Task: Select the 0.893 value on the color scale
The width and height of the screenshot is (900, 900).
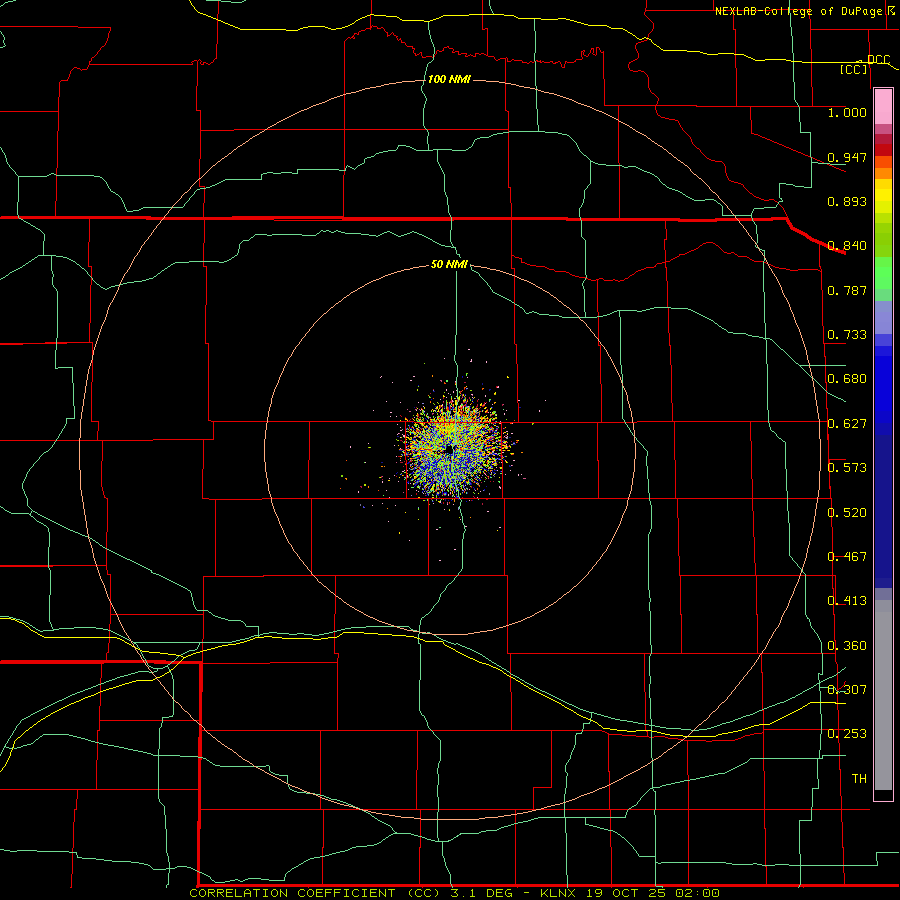Action: (x=847, y=201)
